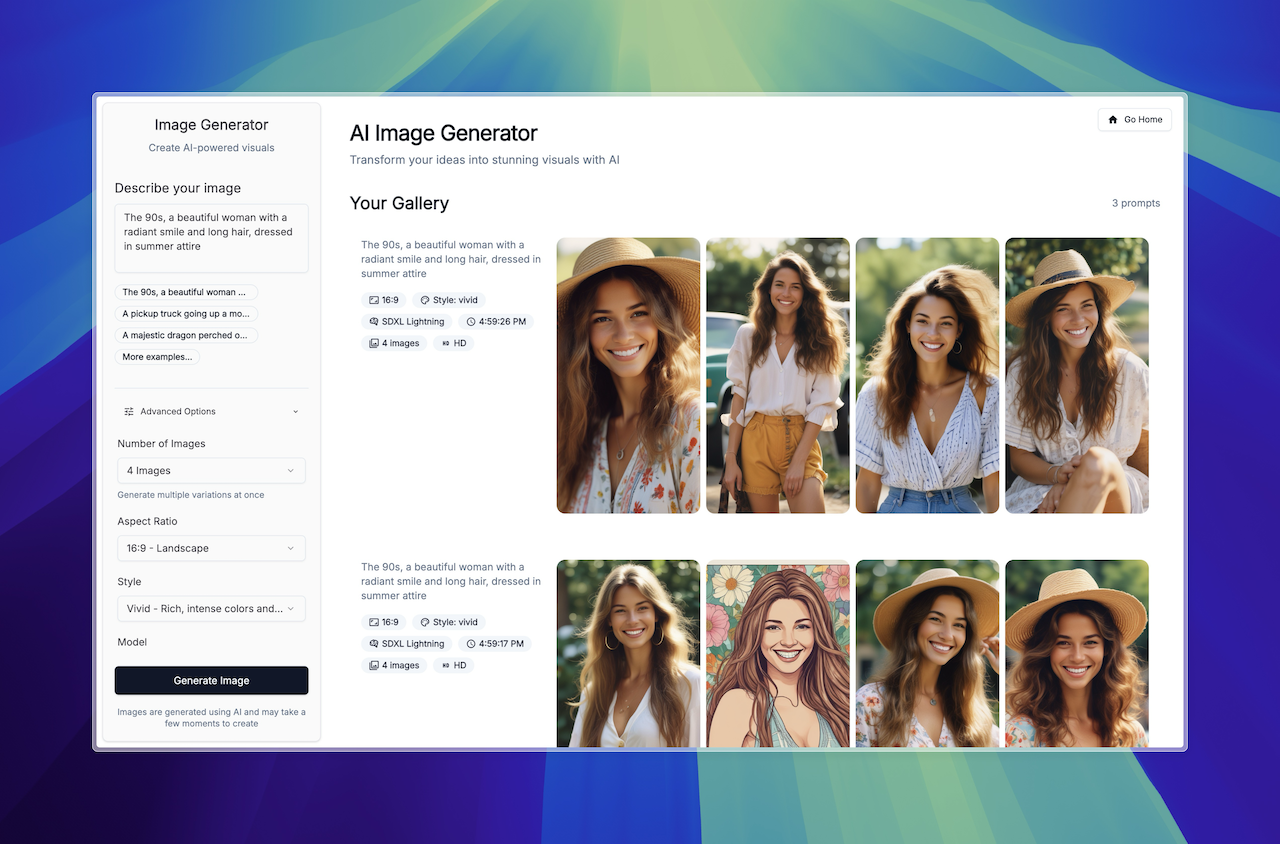Click the 4:59:26 PM clock badge
This screenshot has height=844, width=1280.
tap(496, 322)
